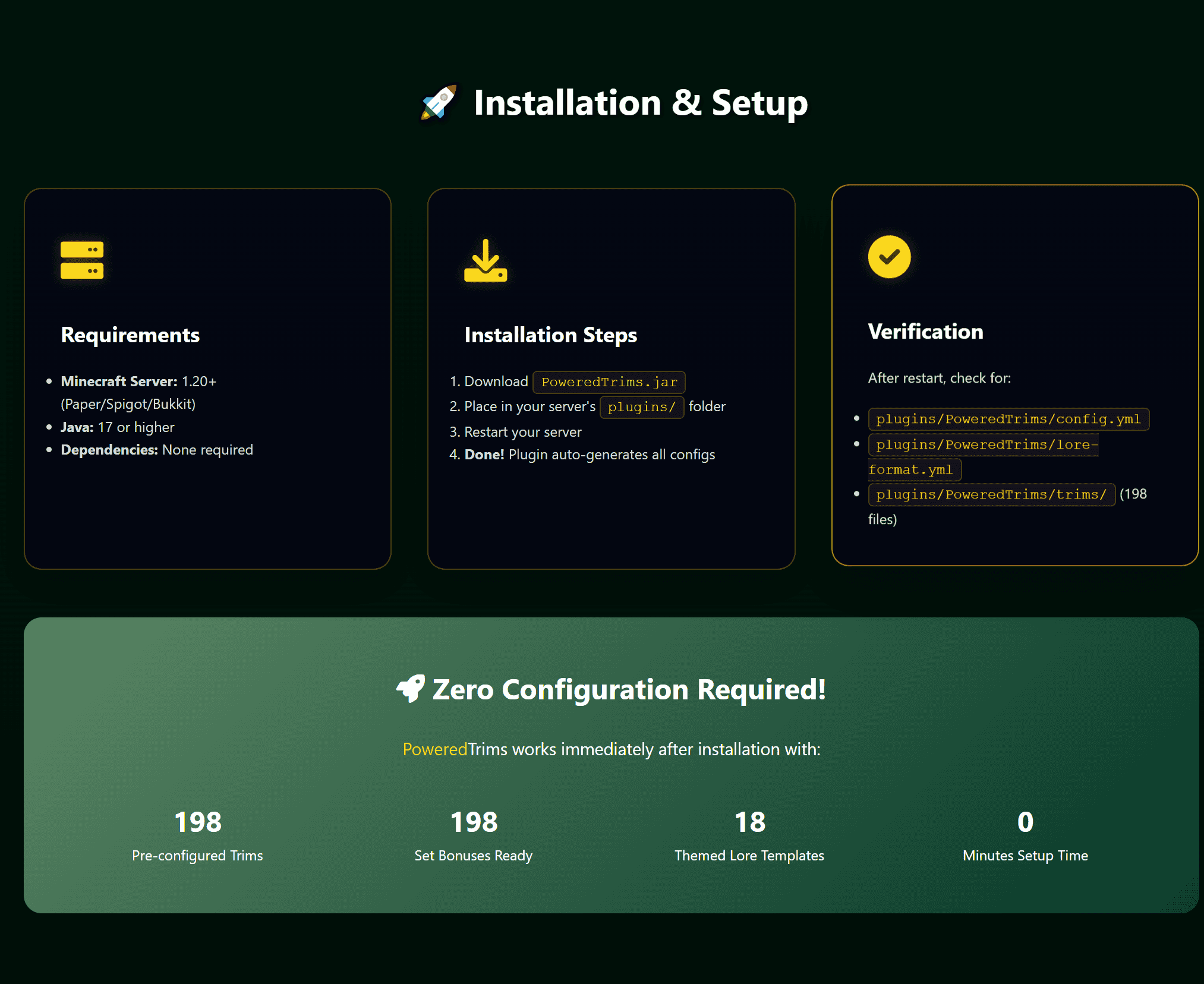Click the Installation & Setup title
1204x984 pixels.
(x=641, y=103)
